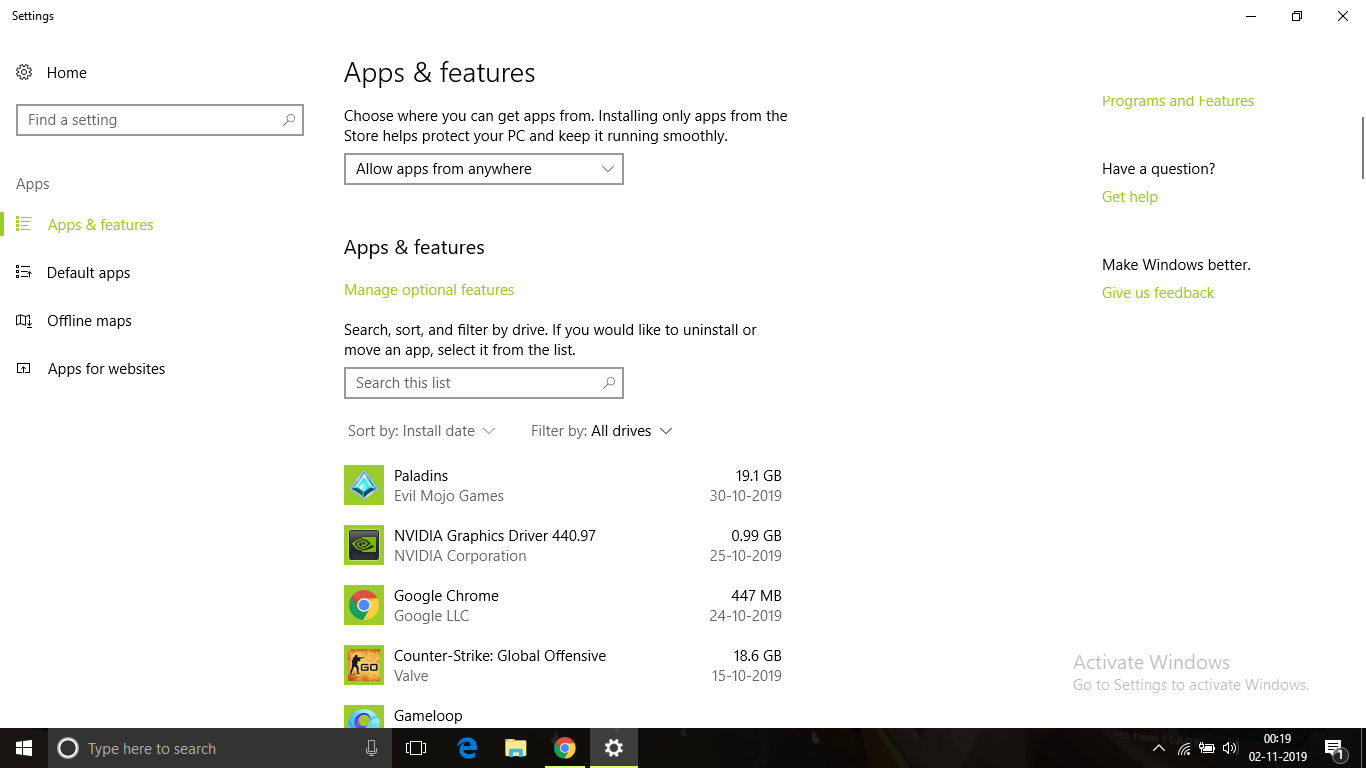Select the Google Chrome entry name in list
Viewport: 1366px width, 768px height.
click(x=446, y=596)
